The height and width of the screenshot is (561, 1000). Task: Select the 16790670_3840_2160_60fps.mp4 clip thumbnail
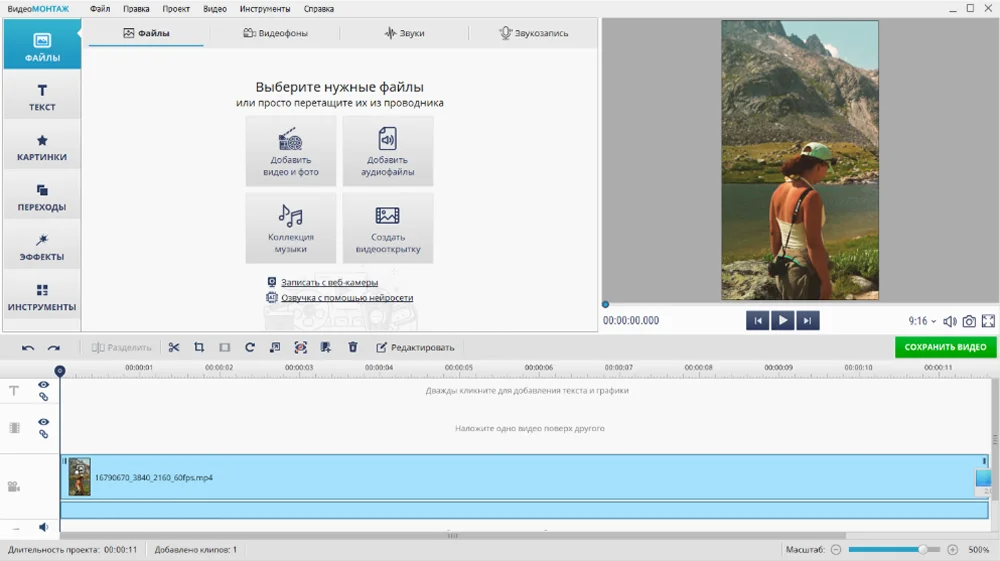click(x=80, y=477)
